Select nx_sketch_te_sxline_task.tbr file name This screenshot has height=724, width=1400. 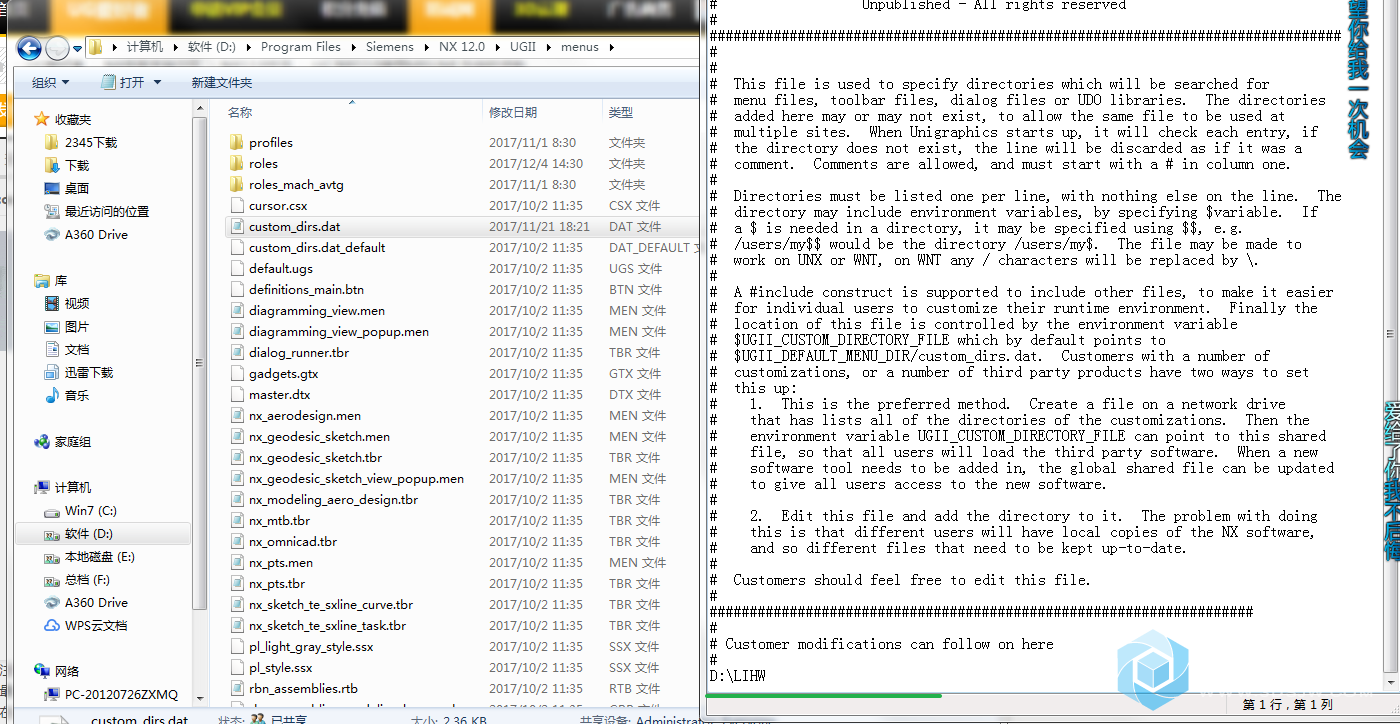point(328,626)
